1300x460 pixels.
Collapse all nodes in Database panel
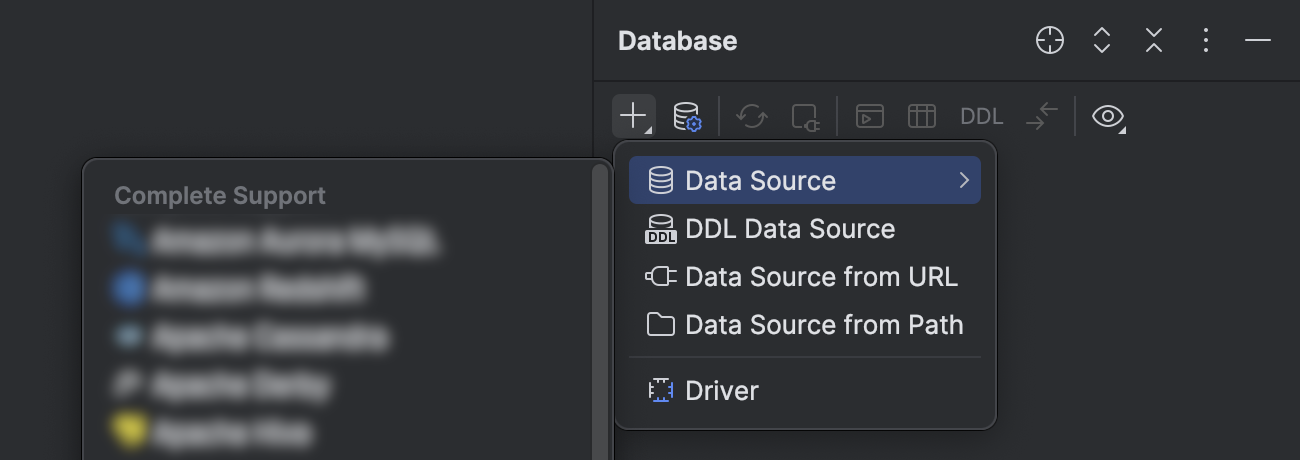[1154, 41]
